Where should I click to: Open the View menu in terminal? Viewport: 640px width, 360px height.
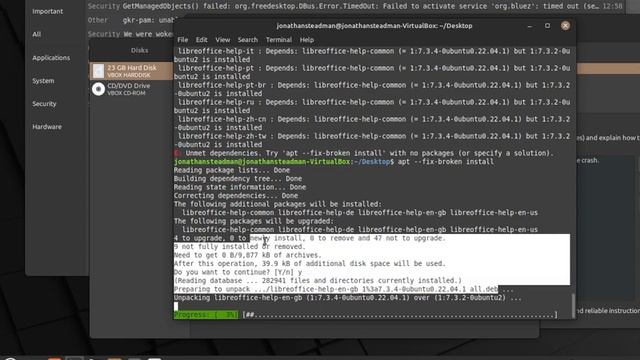pyautogui.click(x=222, y=40)
